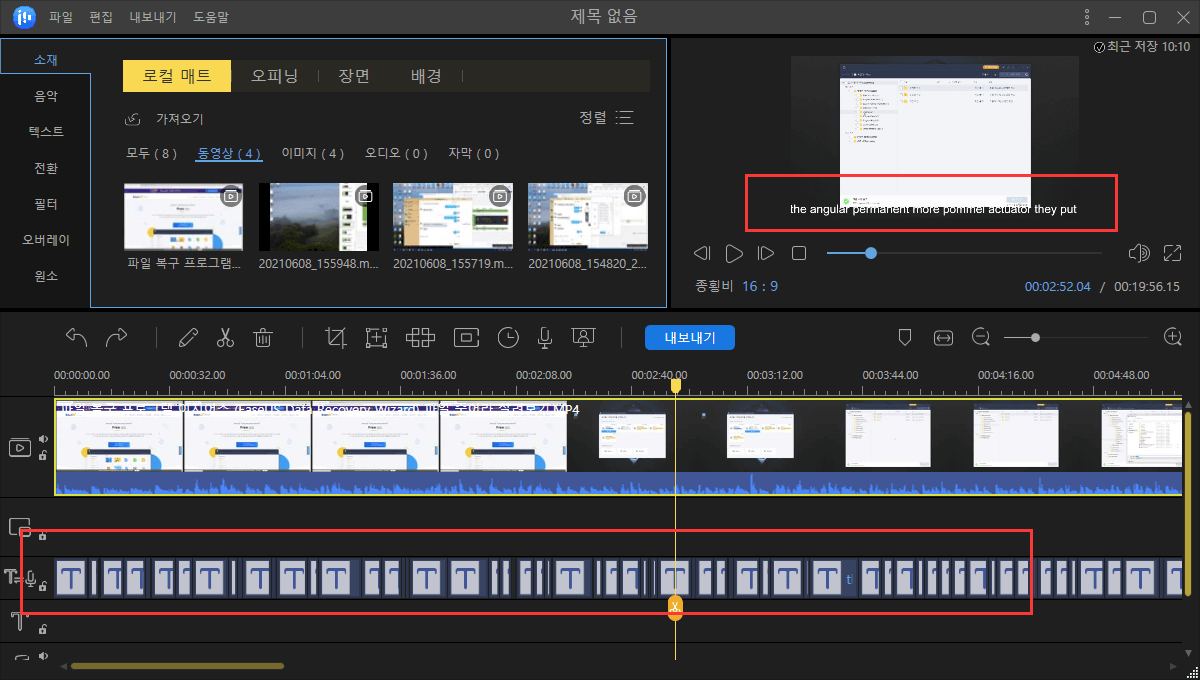
Task: Click the 내보내기 export button
Action: 689,337
